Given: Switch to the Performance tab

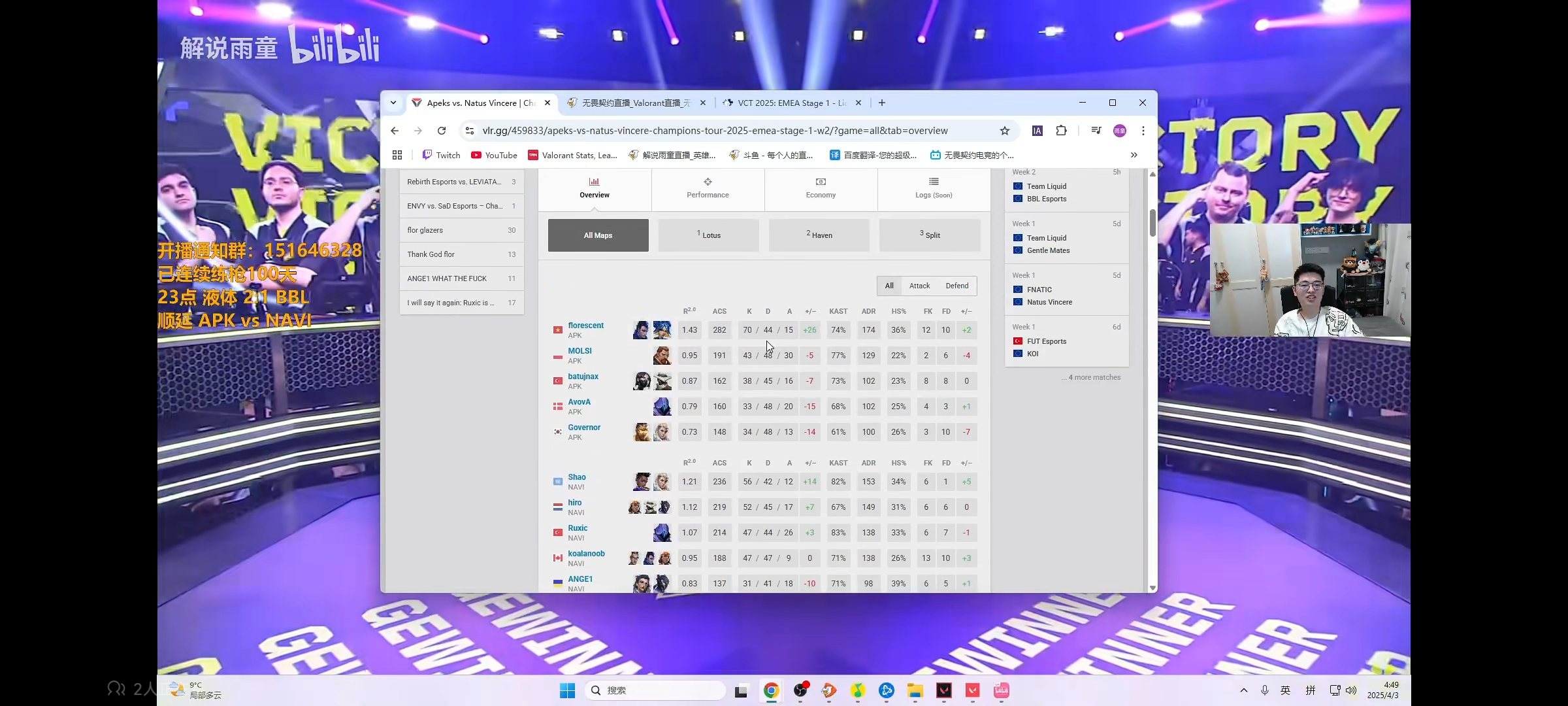Looking at the screenshot, I should pos(708,188).
